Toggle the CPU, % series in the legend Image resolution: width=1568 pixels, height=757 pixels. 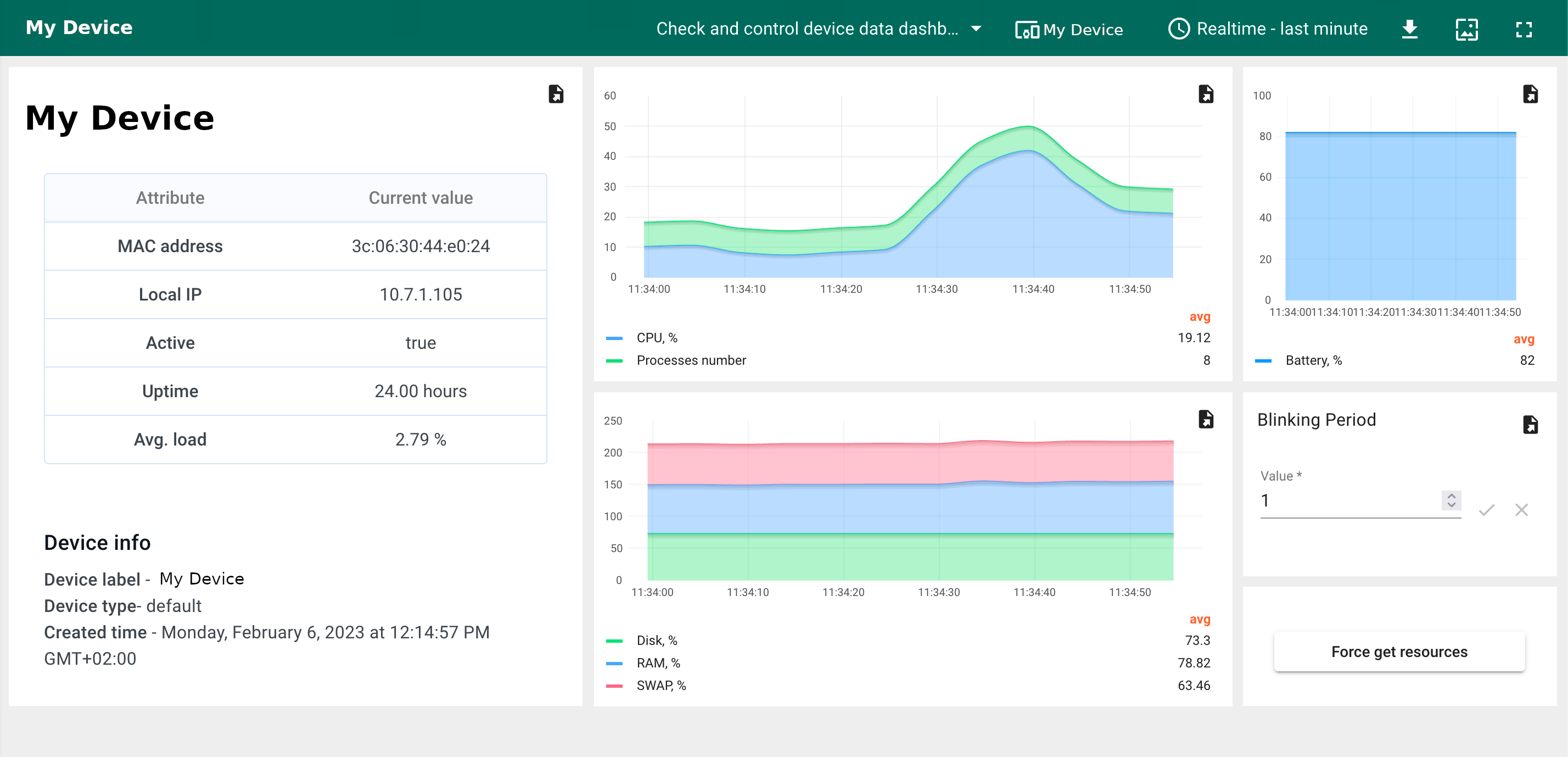(x=656, y=338)
